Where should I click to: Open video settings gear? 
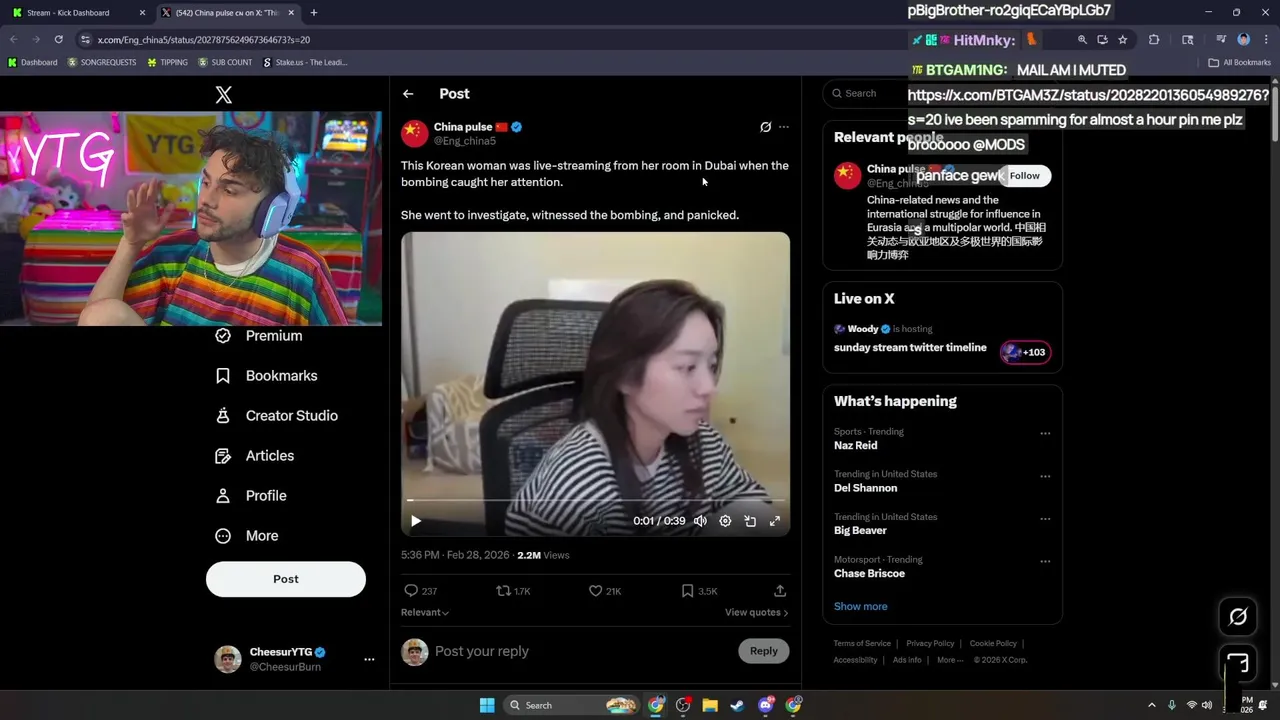pyautogui.click(x=725, y=521)
